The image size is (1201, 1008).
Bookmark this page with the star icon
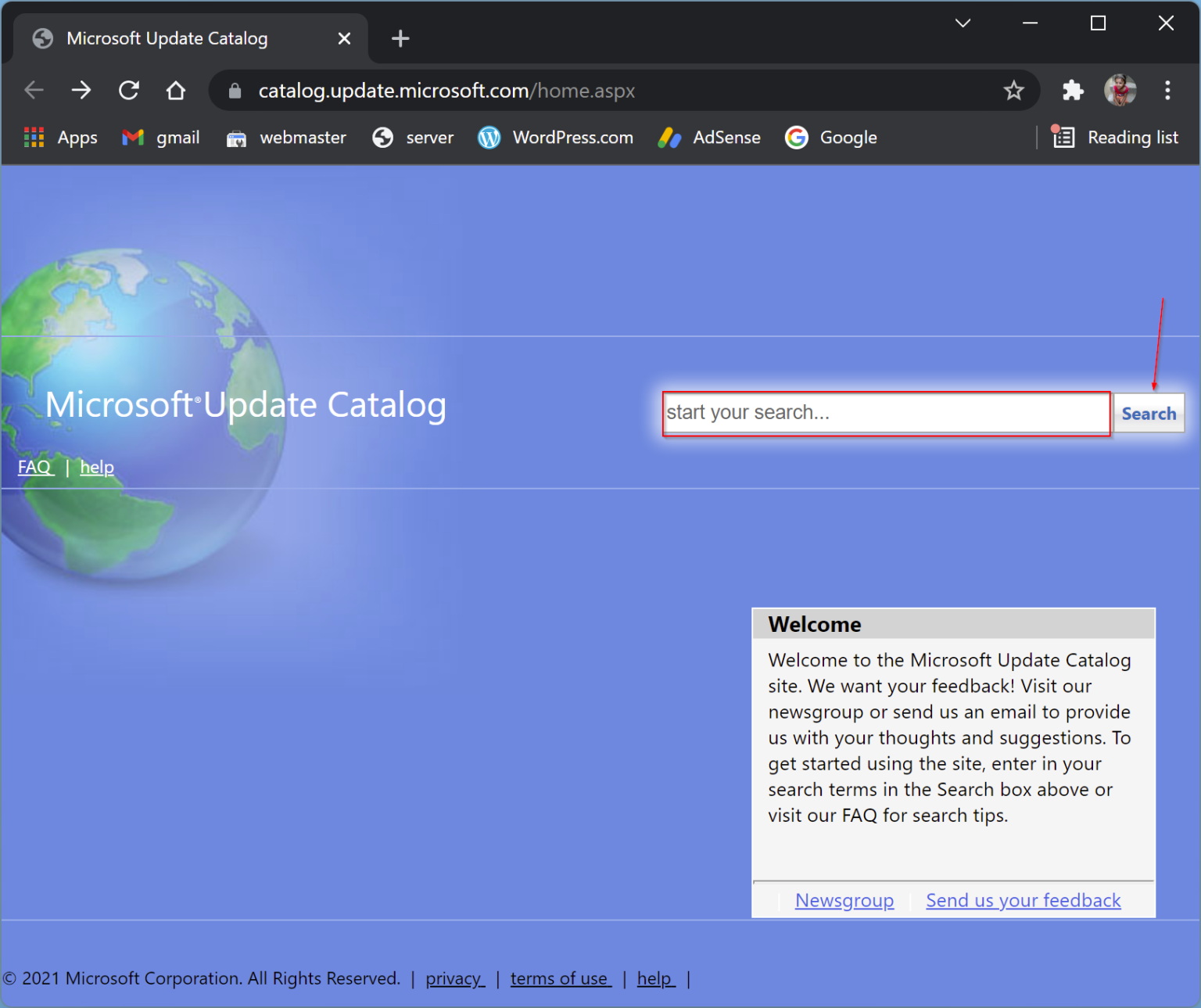click(x=1013, y=90)
